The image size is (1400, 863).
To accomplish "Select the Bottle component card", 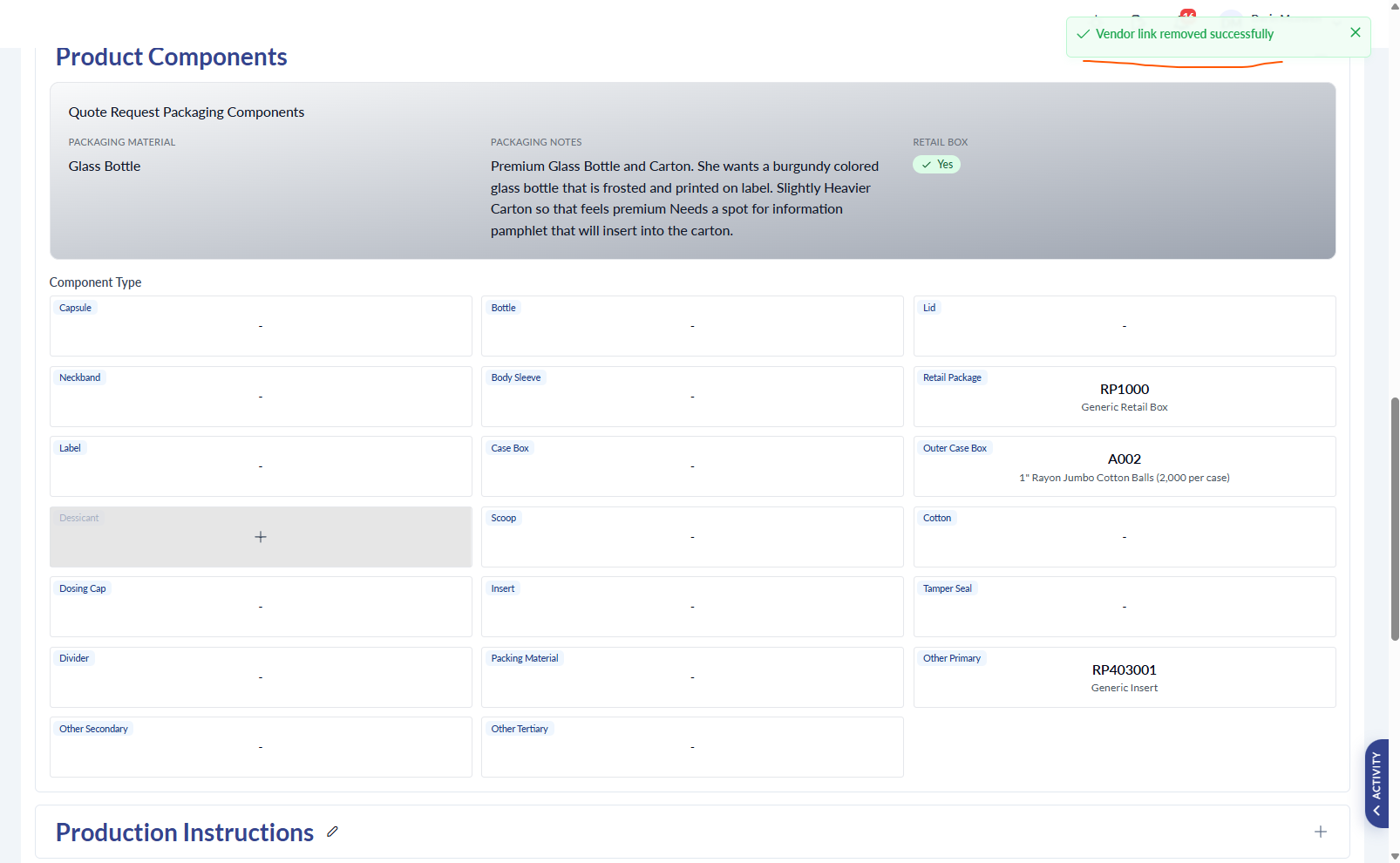I will [x=692, y=326].
